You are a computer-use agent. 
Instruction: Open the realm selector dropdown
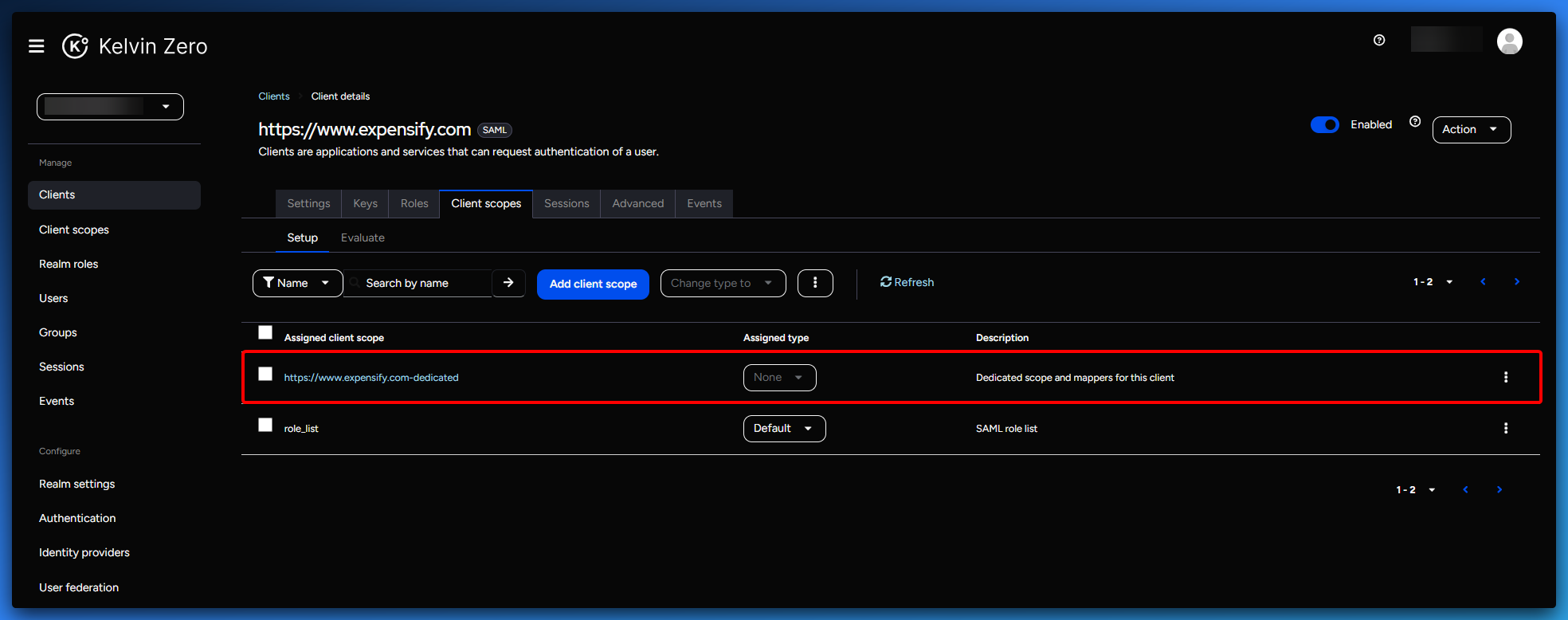[x=110, y=107]
